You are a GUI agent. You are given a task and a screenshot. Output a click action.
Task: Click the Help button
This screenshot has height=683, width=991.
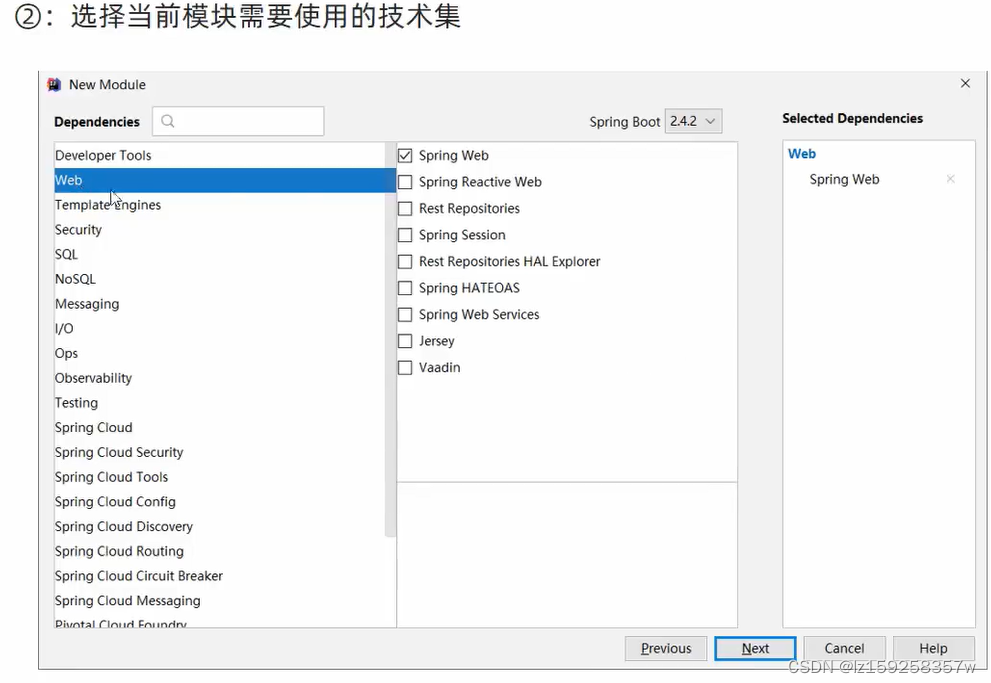[x=933, y=648]
